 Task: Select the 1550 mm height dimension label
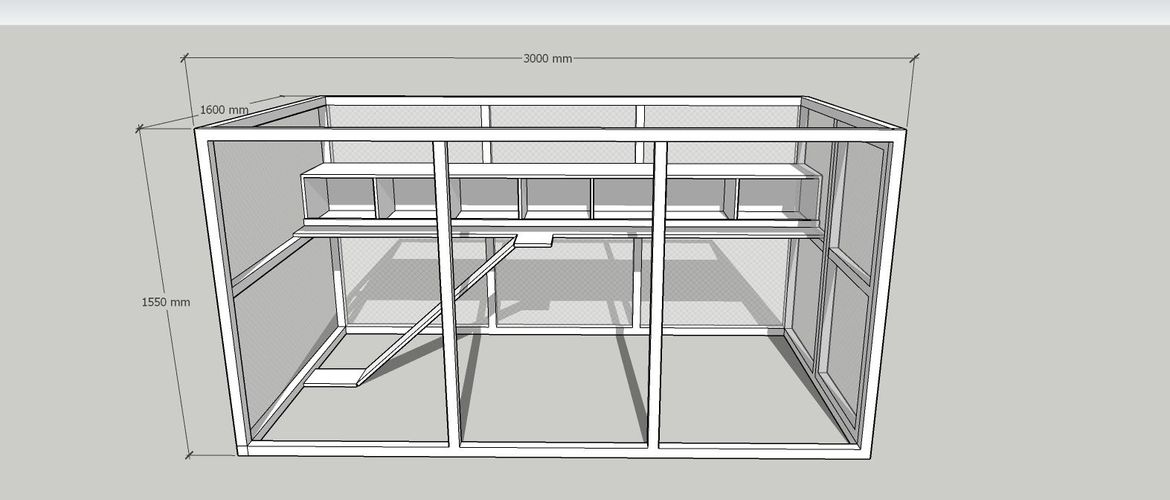click(165, 301)
